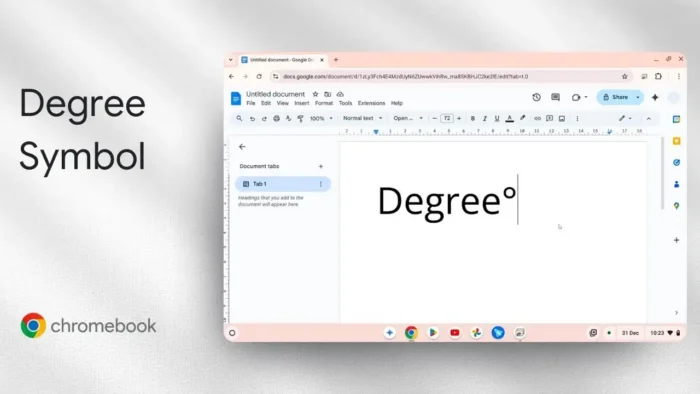Add a comment from toolbar
The image size is (700, 394).
(550, 118)
